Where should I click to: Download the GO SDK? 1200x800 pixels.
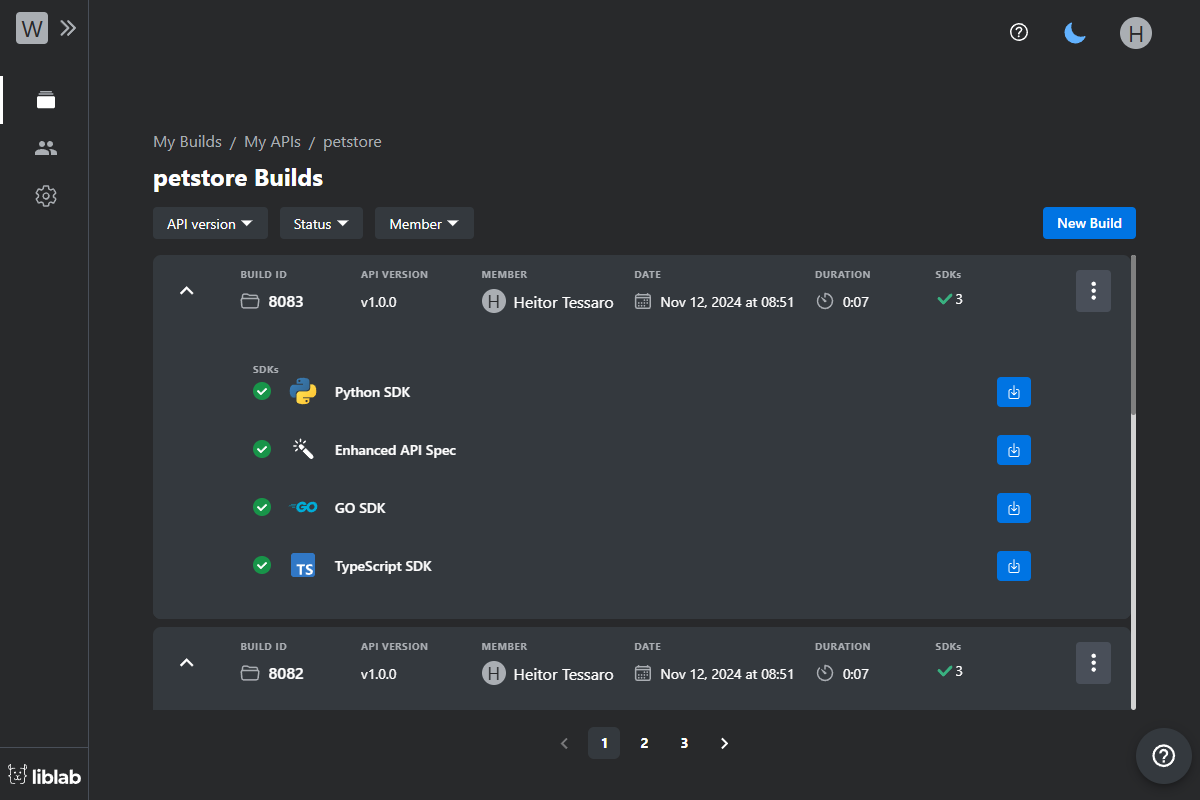pyautogui.click(x=1013, y=508)
